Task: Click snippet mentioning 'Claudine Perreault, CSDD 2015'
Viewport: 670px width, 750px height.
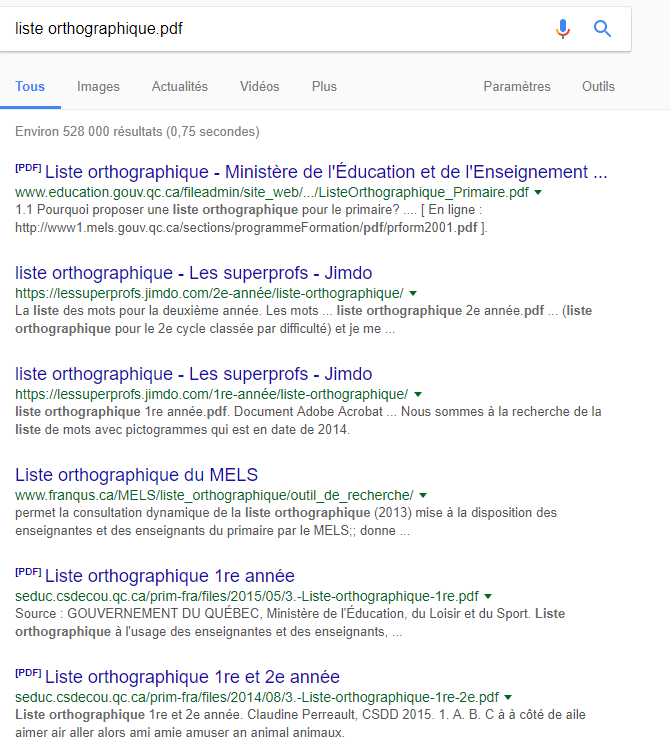Action: pos(300,723)
